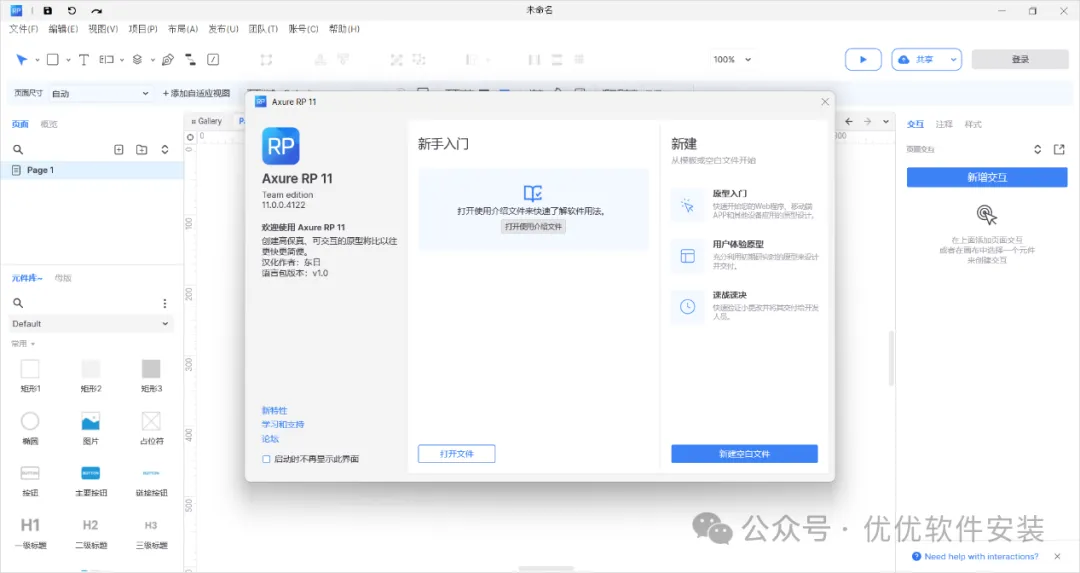The height and width of the screenshot is (573, 1080).
Task: Open the 发布(U) menu
Action: click(223, 29)
